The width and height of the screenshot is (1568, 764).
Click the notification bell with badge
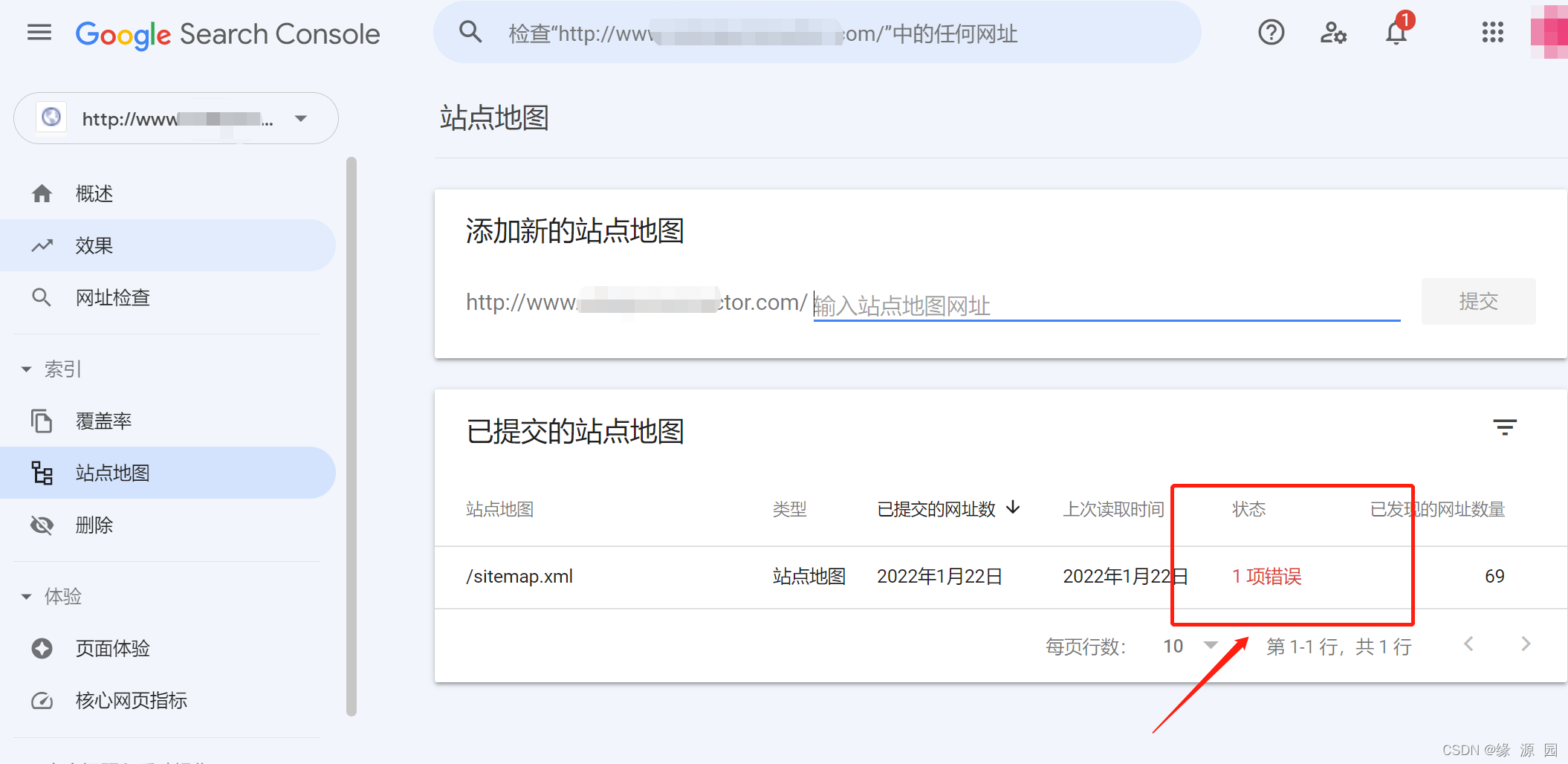pyautogui.click(x=1396, y=33)
